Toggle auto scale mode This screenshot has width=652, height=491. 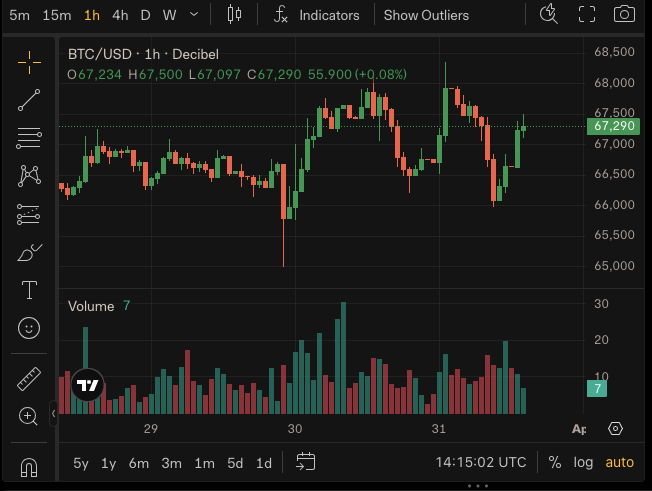pos(620,462)
